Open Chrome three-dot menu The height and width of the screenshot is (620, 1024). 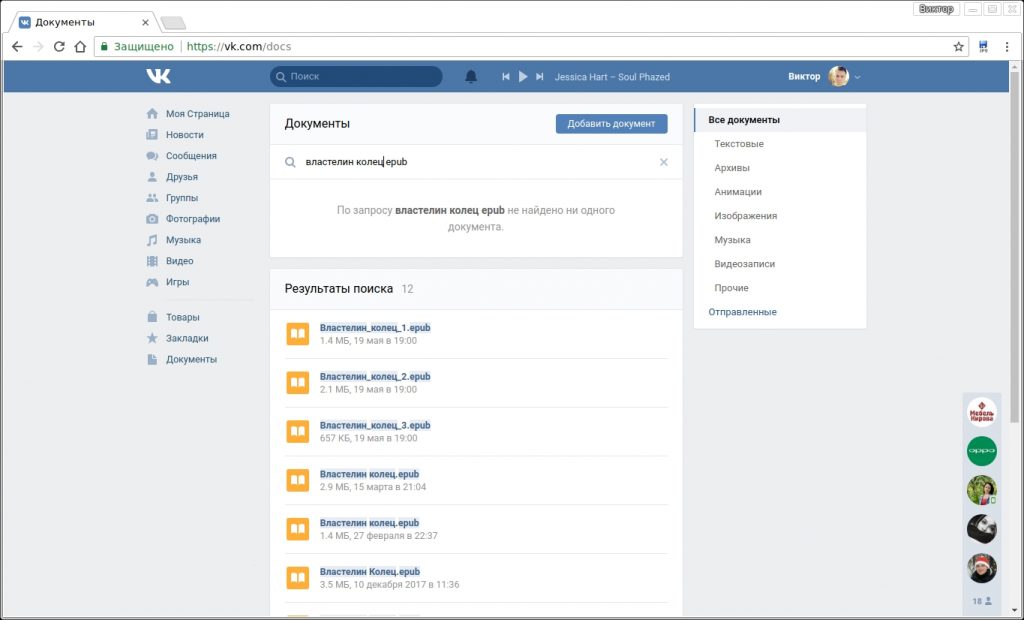pos(1008,46)
